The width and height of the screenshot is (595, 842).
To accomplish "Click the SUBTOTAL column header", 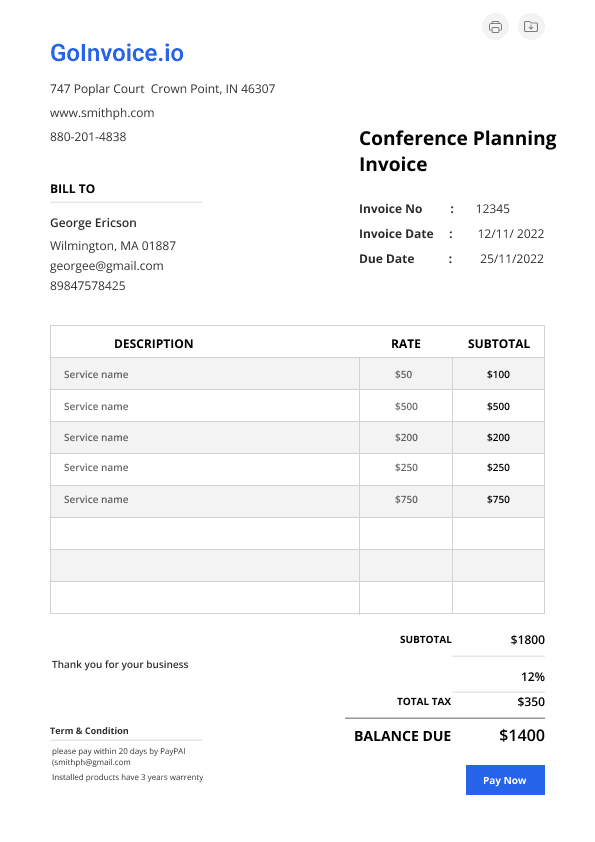I will (x=499, y=344).
